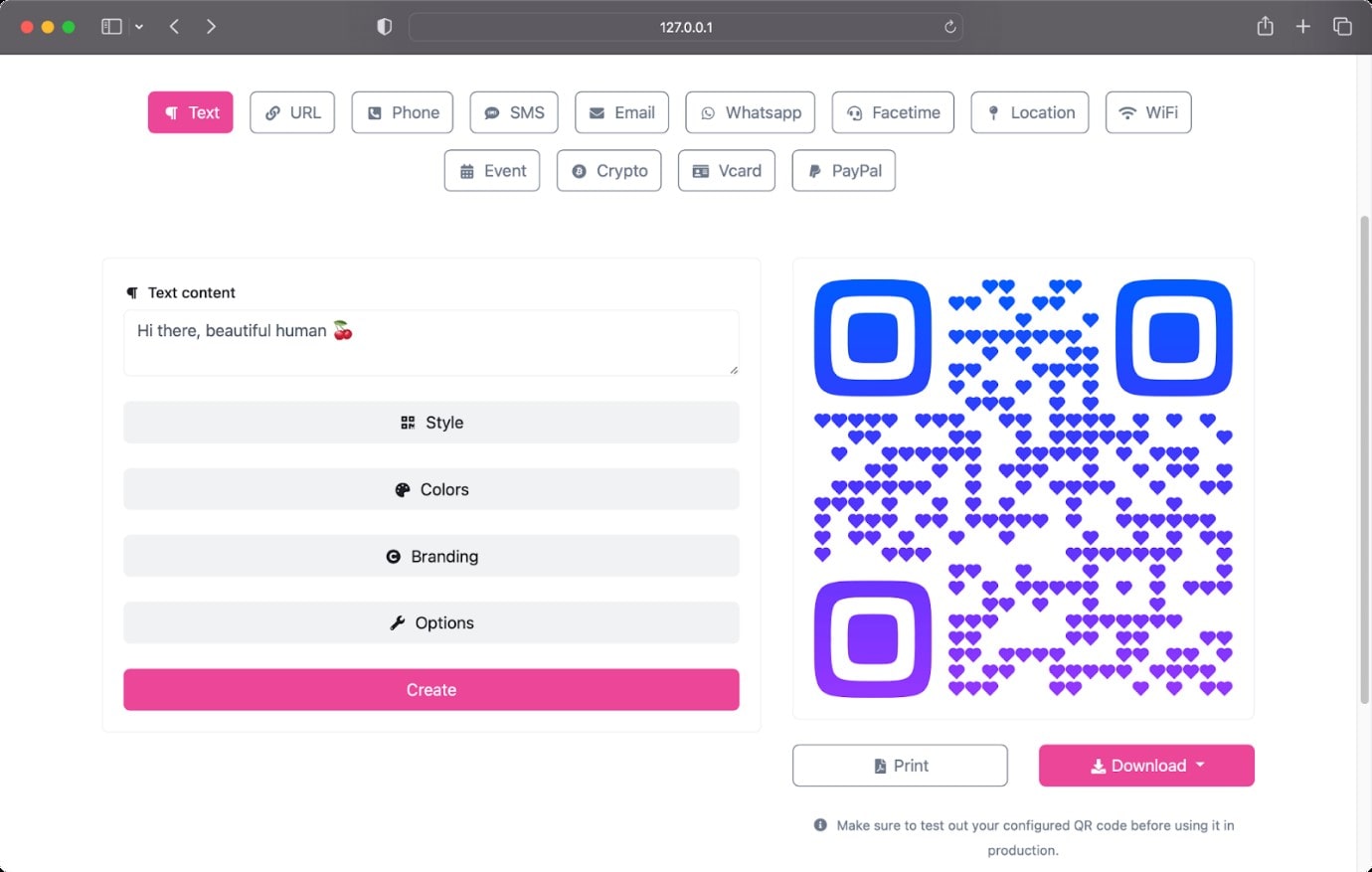The width and height of the screenshot is (1372, 872).
Task: Click inside the text content field
Action: [x=431, y=343]
